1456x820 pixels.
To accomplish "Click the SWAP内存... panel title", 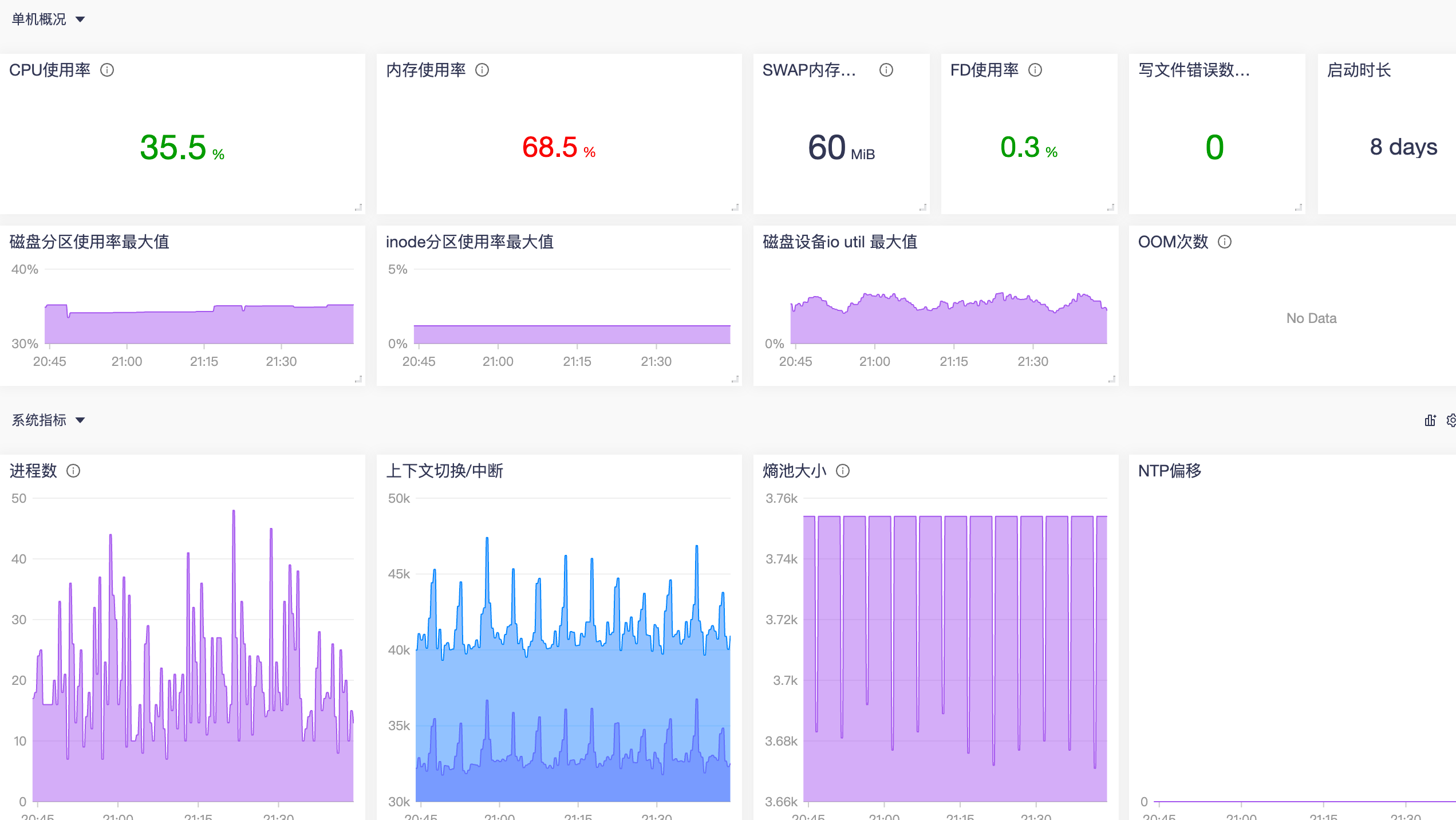I will coord(809,70).
